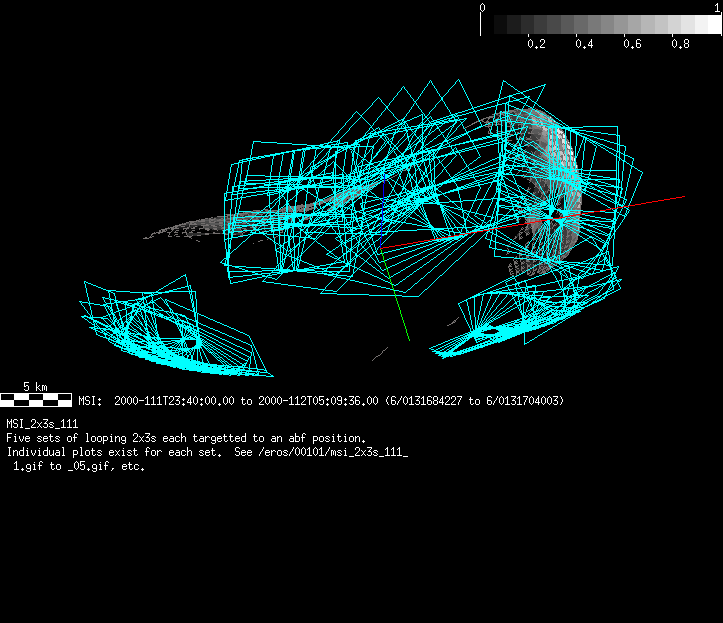
Task: Click the end timestamp 2000-112T05:09:36.00
Action: click(x=318, y=401)
